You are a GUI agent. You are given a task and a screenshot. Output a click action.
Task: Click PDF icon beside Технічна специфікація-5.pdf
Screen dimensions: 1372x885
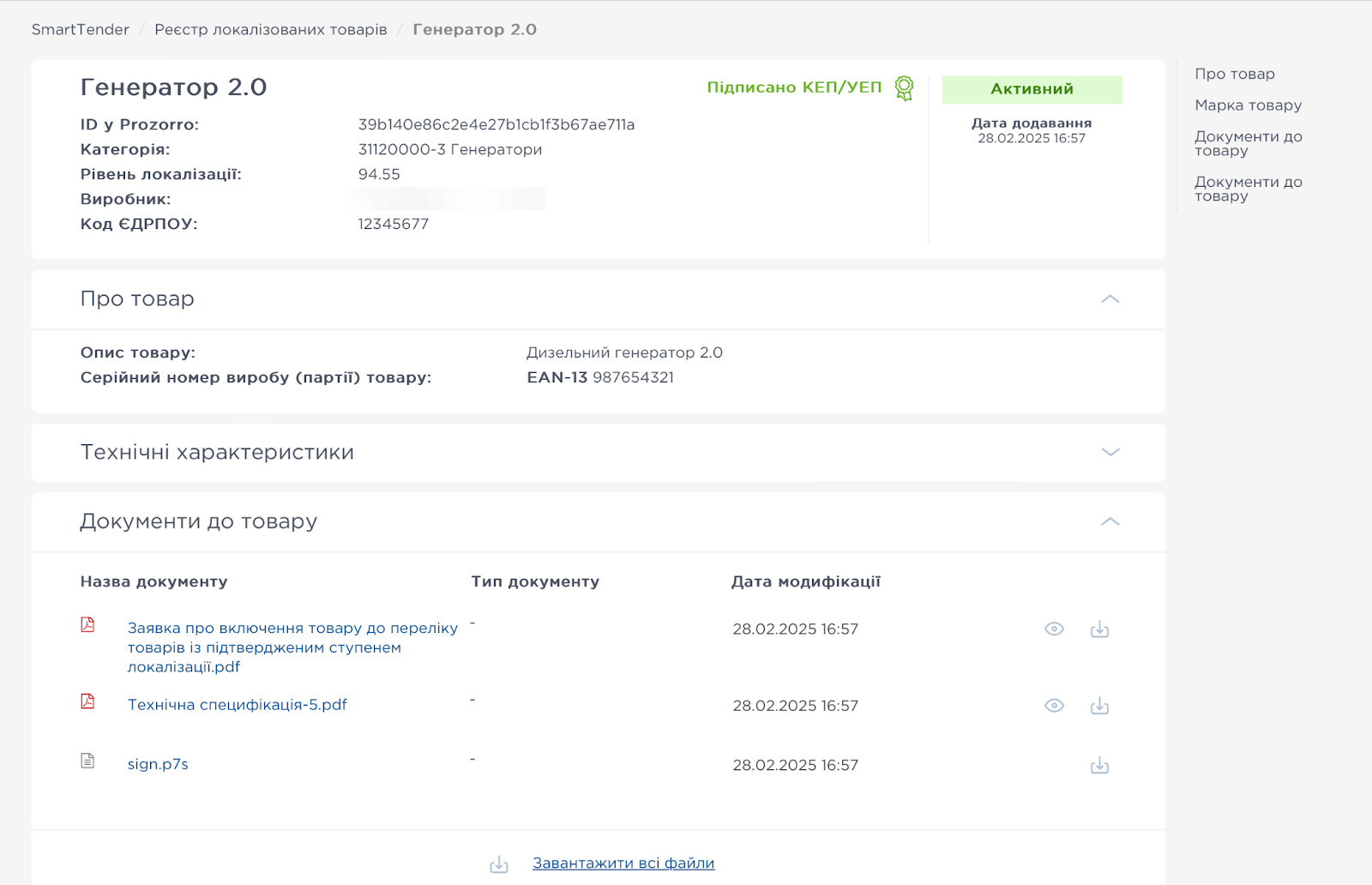pos(87,701)
